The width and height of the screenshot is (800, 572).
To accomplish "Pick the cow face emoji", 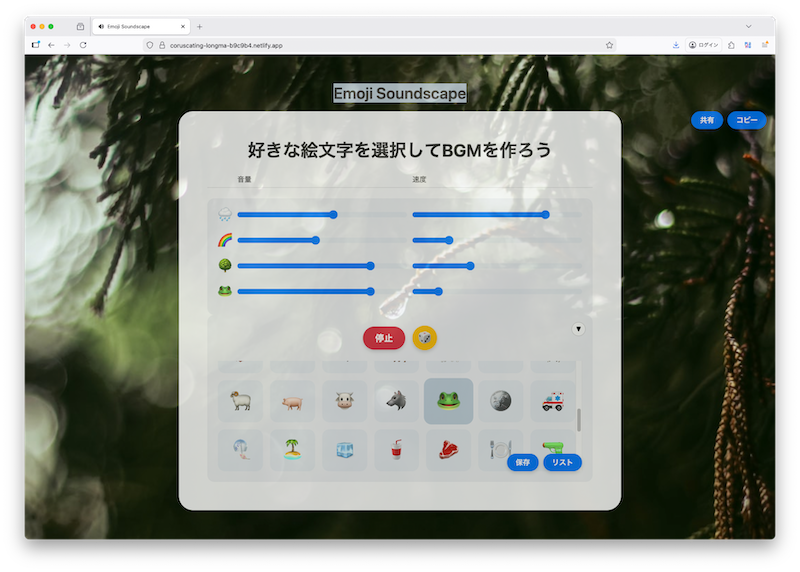I will click(x=344, y=401).
